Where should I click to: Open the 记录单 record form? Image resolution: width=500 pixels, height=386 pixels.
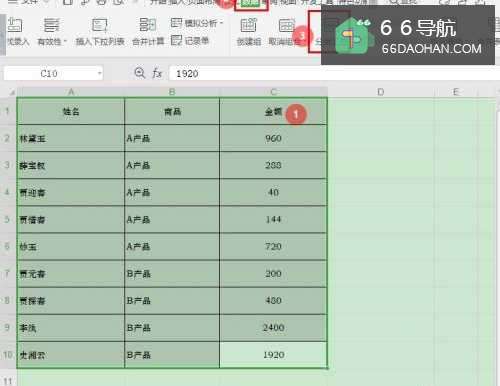[190, 41]
